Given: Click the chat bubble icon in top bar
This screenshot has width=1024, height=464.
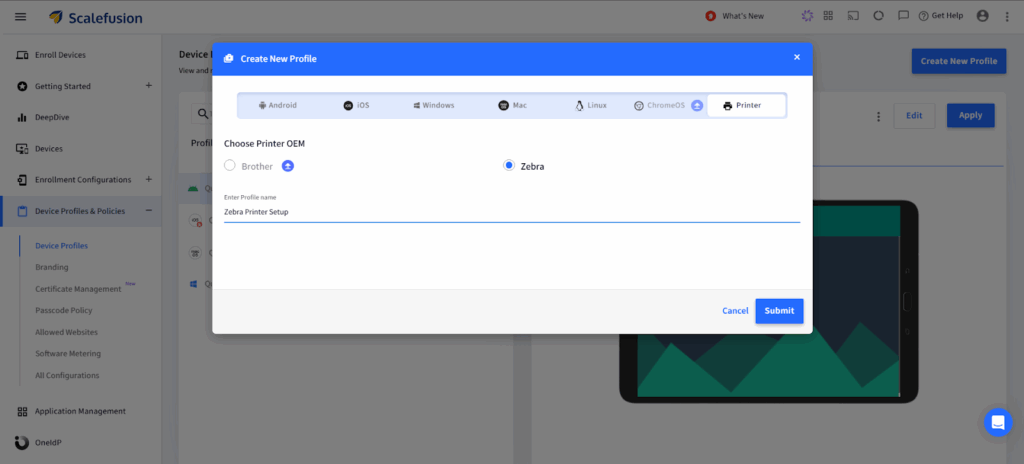Looking at the screenshot, I should [x=903, y=16].
